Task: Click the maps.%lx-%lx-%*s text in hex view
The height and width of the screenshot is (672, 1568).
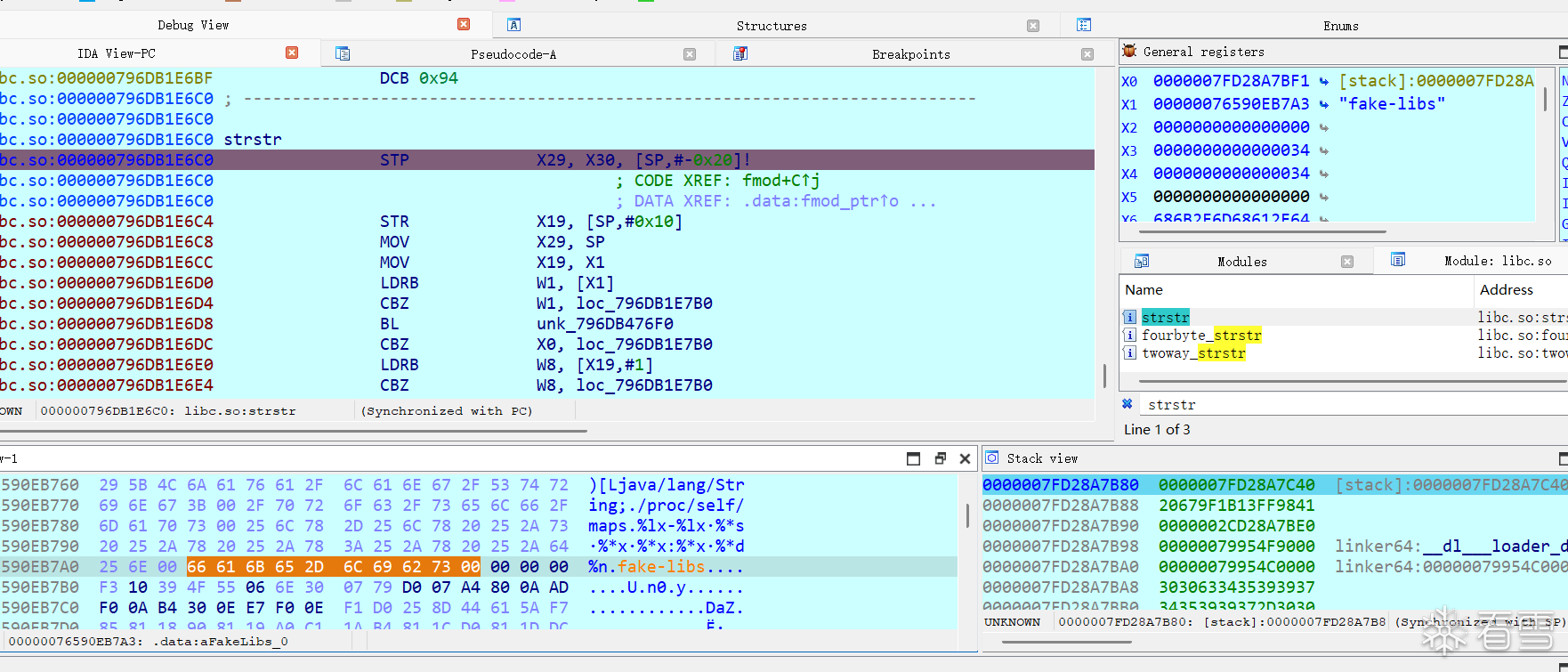Action: [x=667, y=526]
